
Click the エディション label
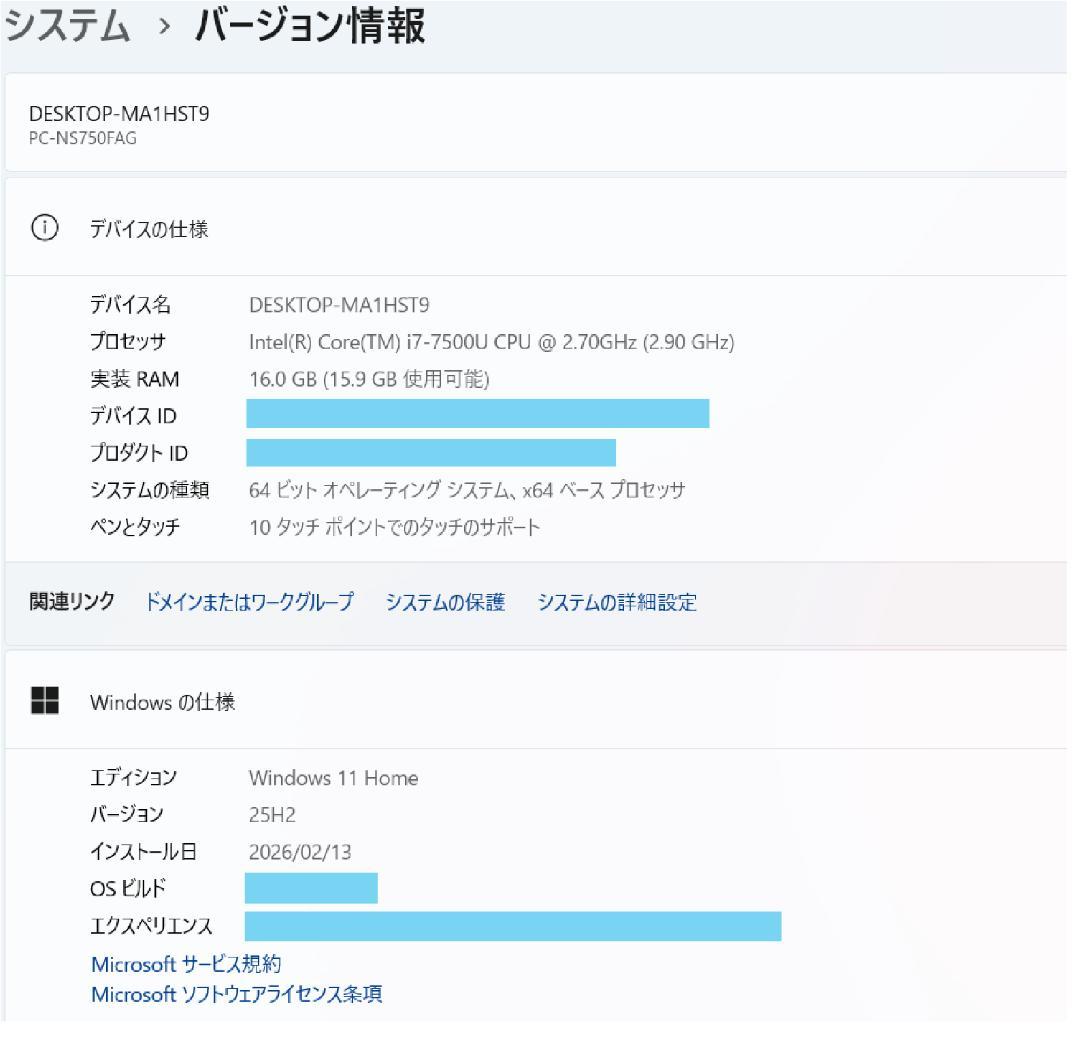pyautogui.click(x=134, y=777)
